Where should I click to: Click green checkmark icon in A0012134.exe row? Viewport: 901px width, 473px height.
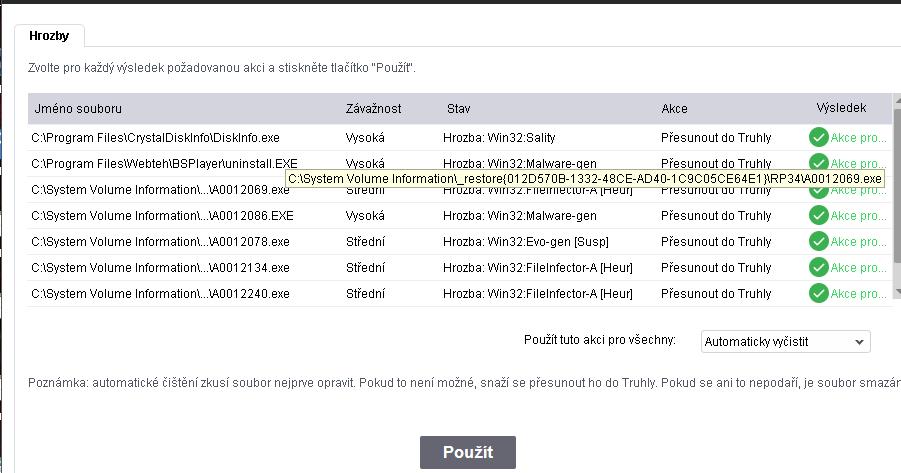[818, 267]
